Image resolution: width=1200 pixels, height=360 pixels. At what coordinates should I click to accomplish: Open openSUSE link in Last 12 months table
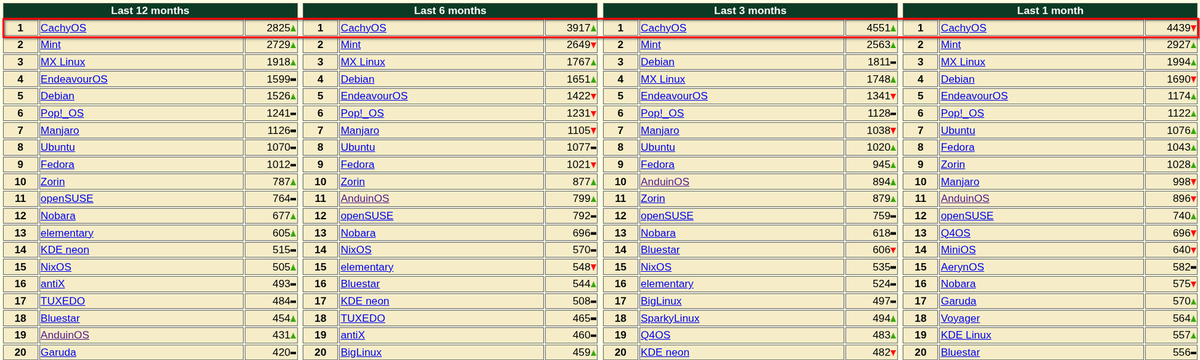point(67,198)
